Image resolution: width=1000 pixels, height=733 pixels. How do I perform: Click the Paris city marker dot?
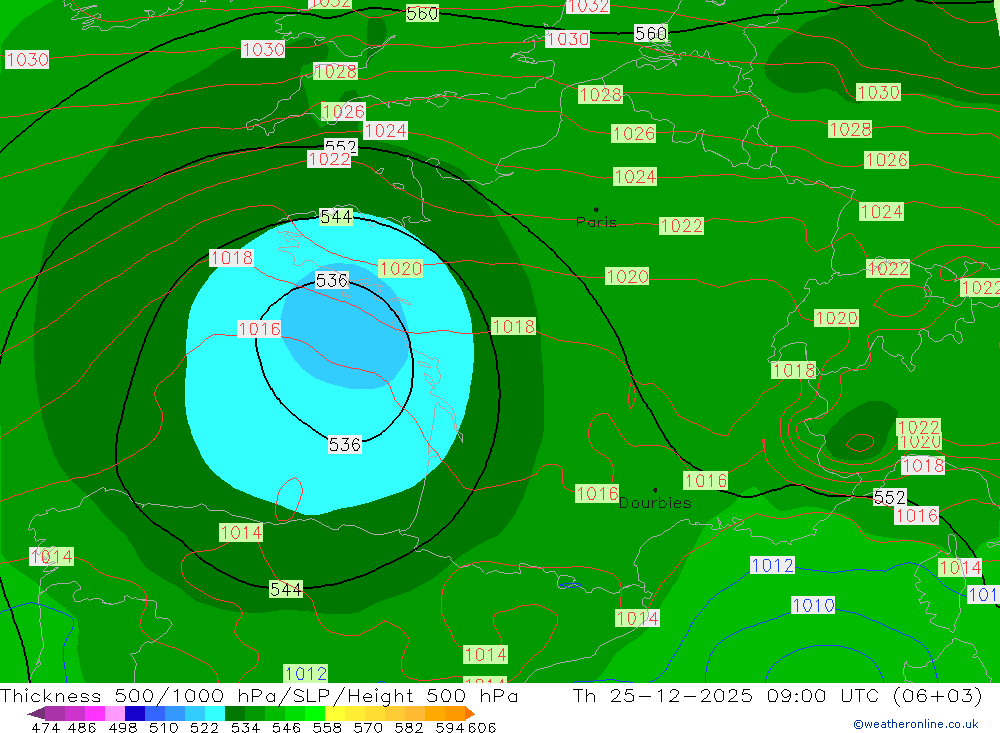coord(596,210)
